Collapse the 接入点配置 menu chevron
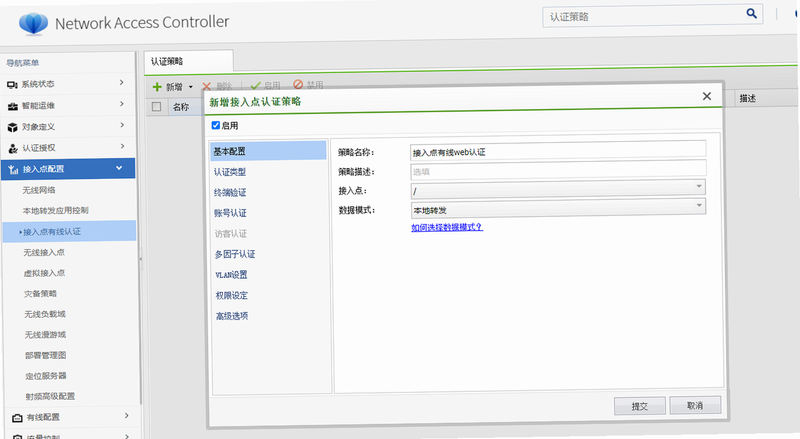The image size is (800, 439). pos(119,168)
